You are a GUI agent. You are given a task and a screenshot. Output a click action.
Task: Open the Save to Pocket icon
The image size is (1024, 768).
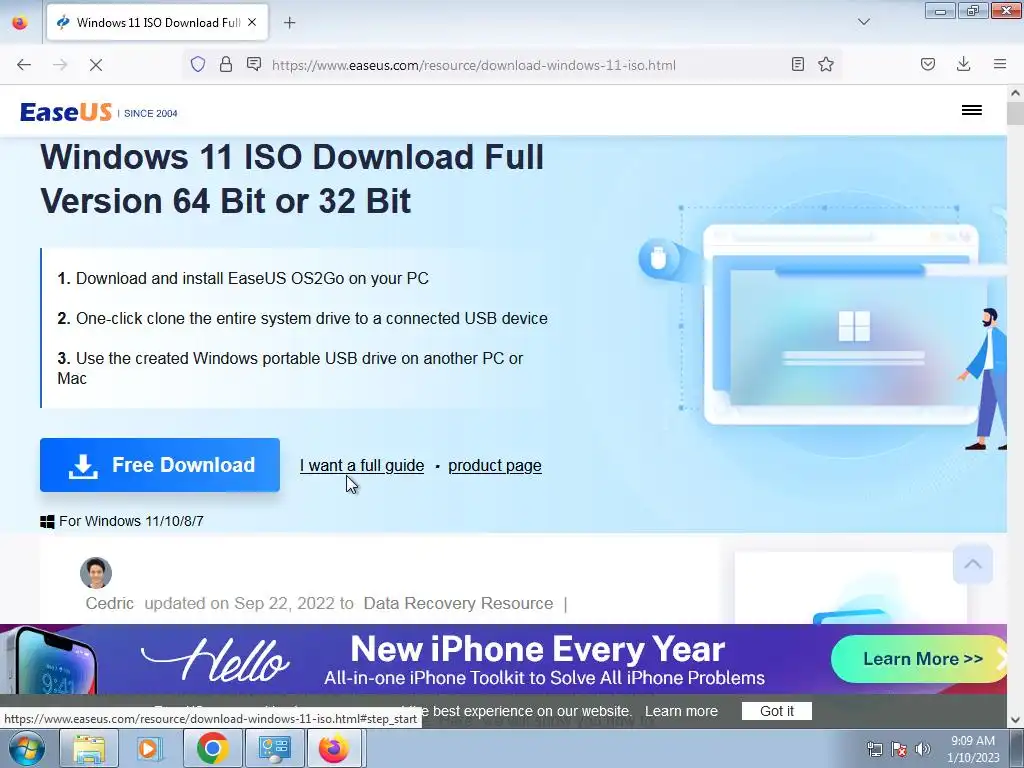click(x=928, y=64)
